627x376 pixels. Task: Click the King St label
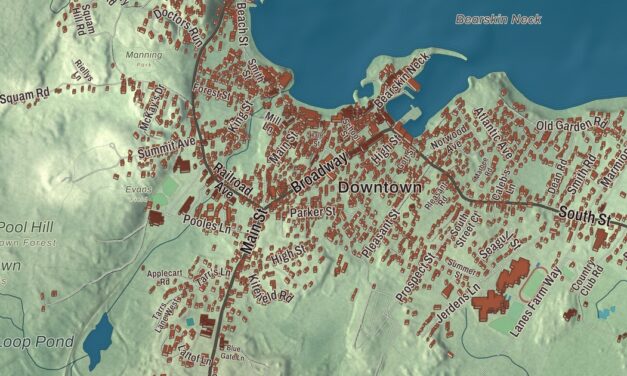tap(241, 117)
